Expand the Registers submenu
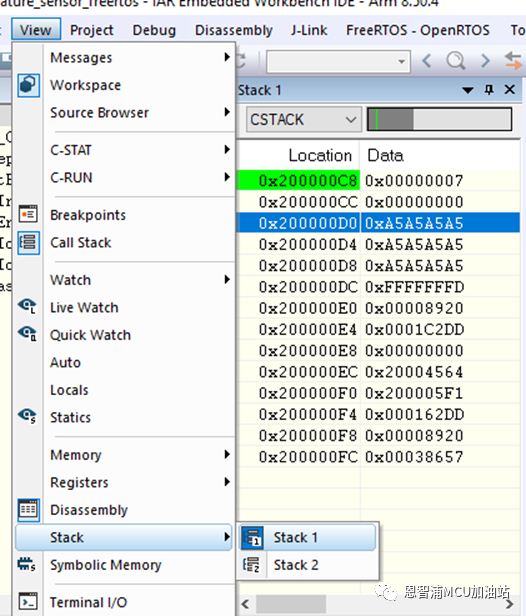The image size is (526, 616). [227, 482]
